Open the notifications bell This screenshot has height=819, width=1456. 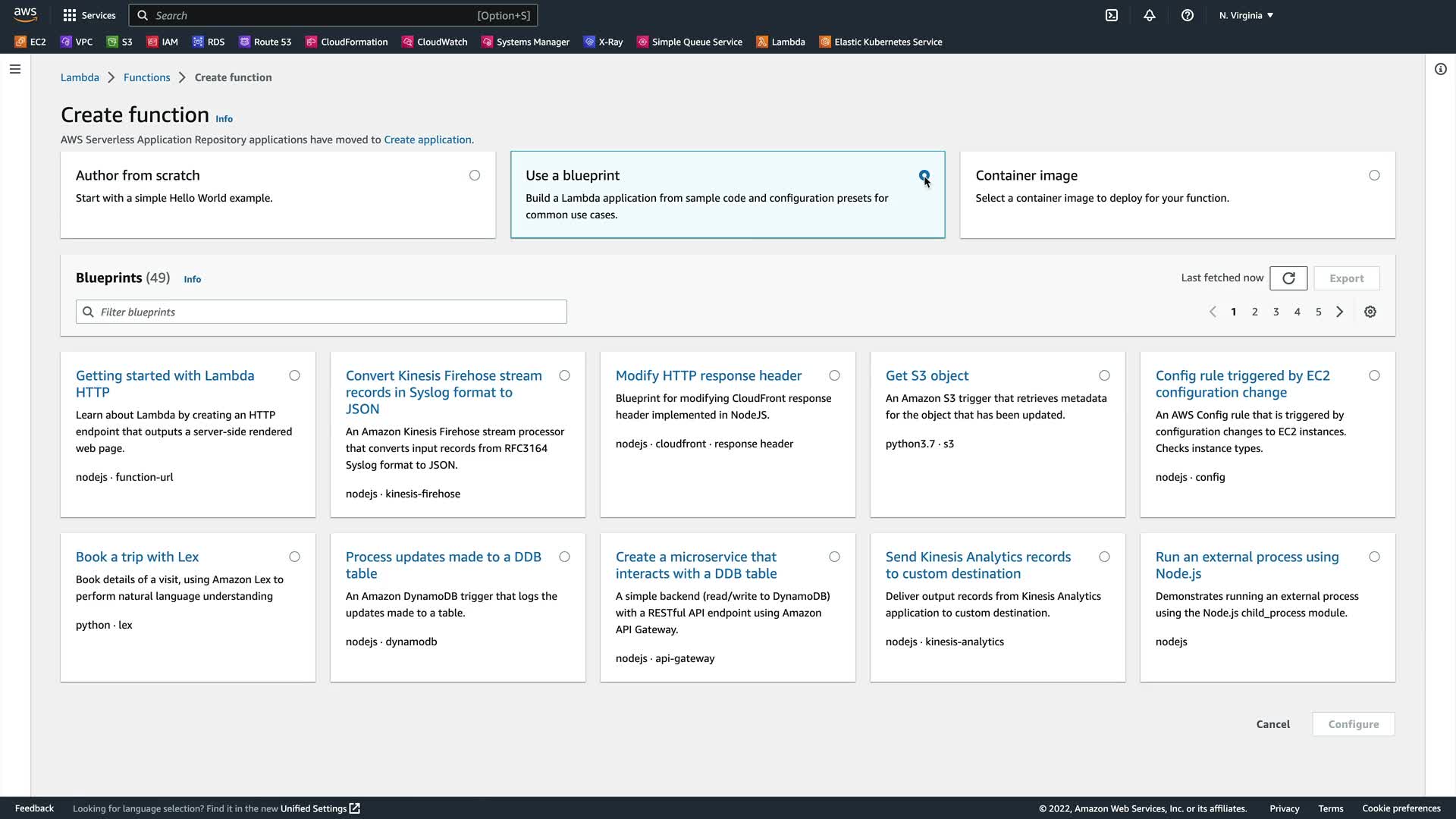click(x=1150, y=15)
